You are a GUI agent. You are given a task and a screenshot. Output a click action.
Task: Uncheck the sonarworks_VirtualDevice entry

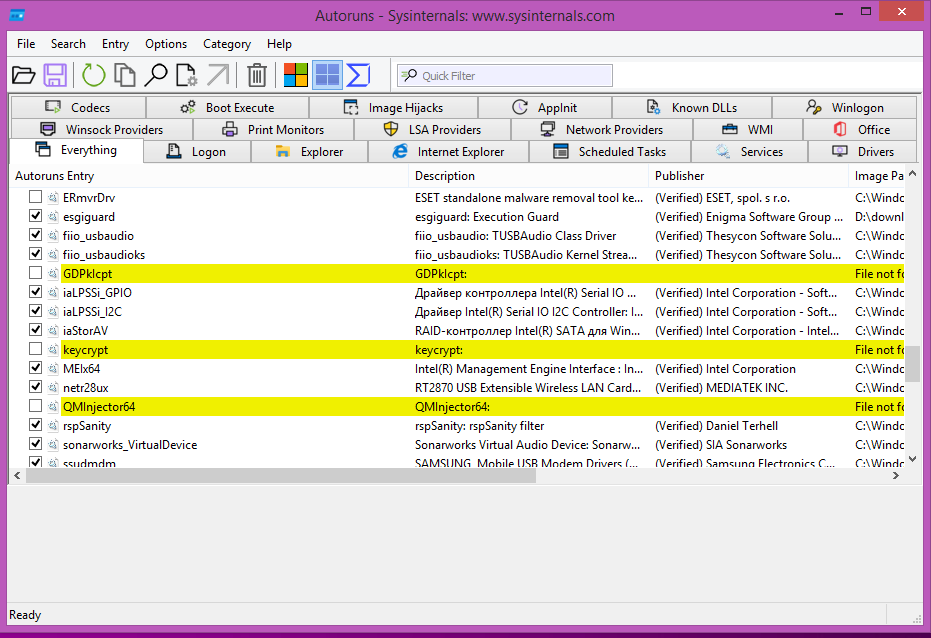point(36,444)
